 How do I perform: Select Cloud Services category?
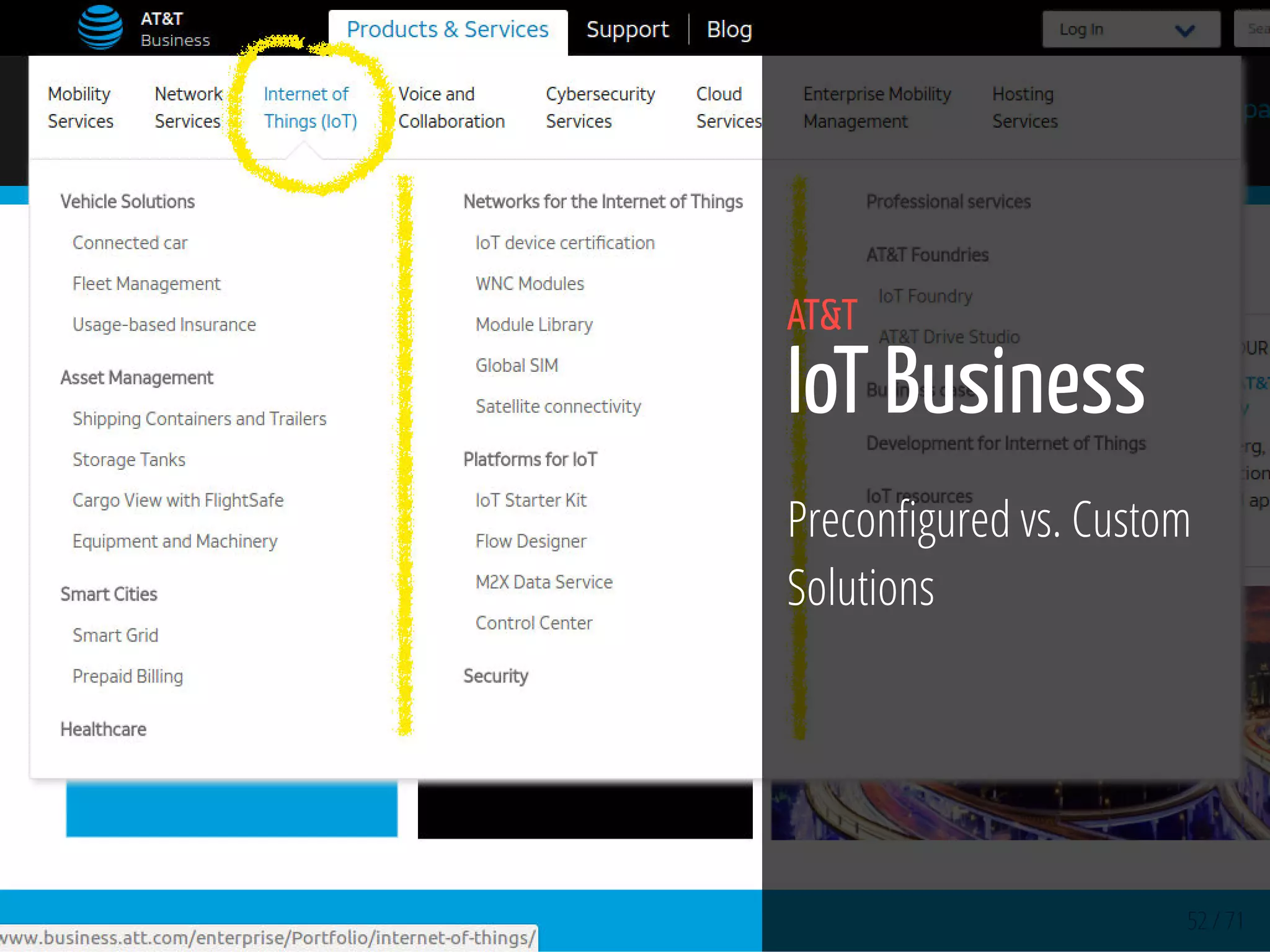pyautogui.click(x=729, y=107)
